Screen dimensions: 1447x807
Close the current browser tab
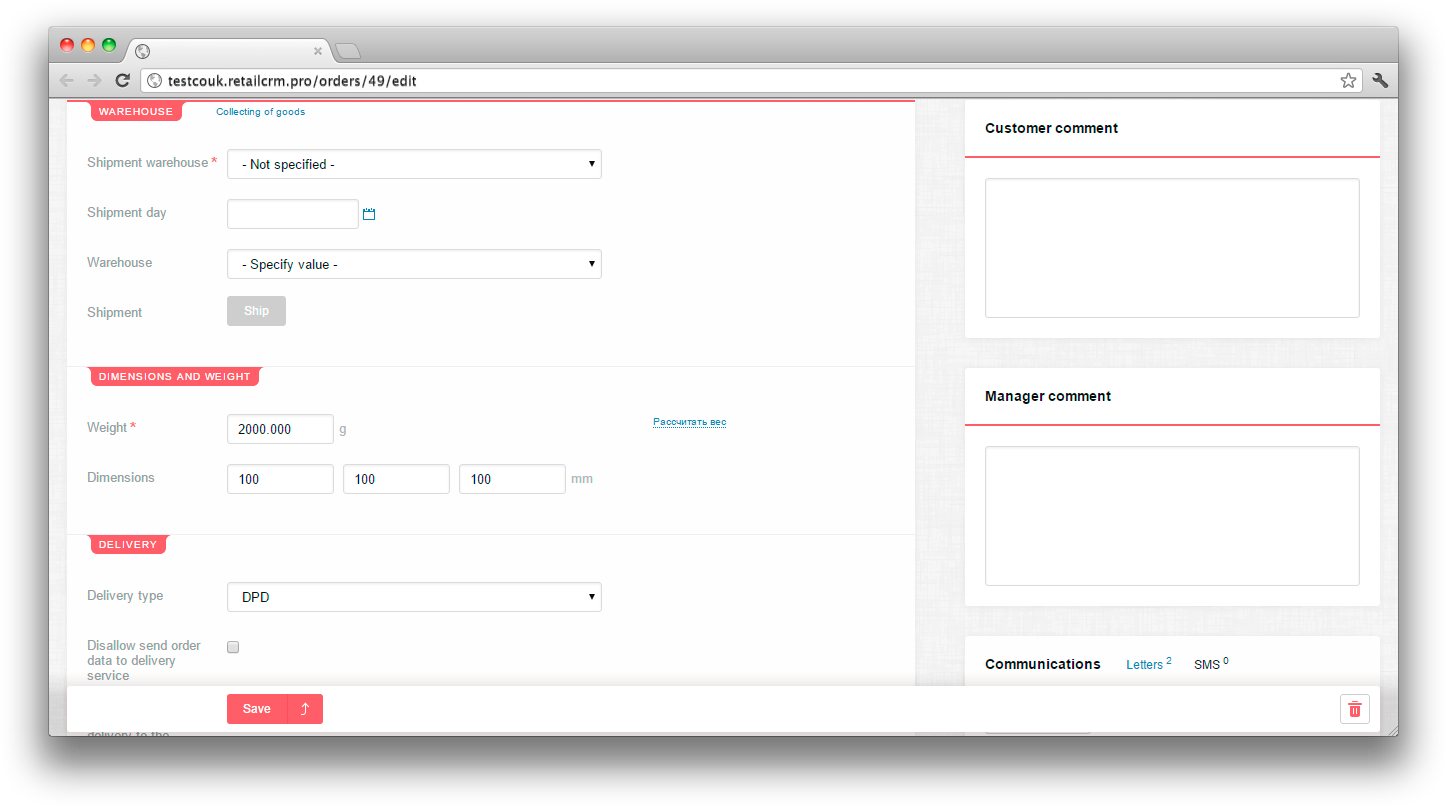[318, 50]
